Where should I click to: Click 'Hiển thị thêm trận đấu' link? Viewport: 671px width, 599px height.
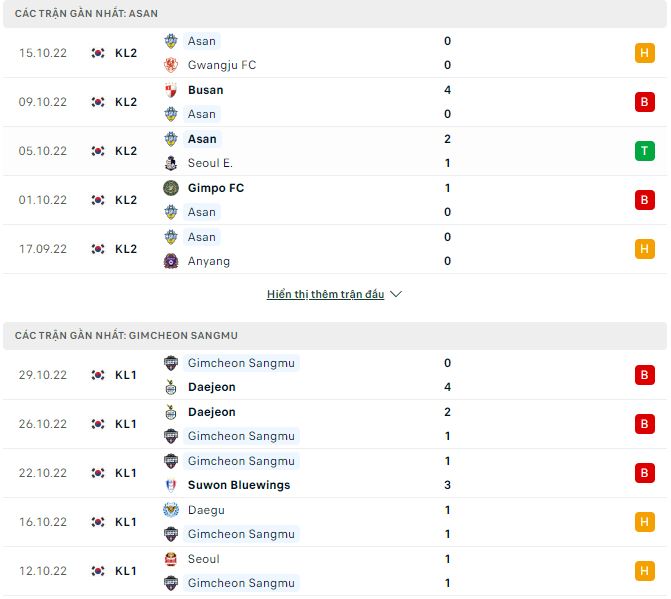(325, 295)
